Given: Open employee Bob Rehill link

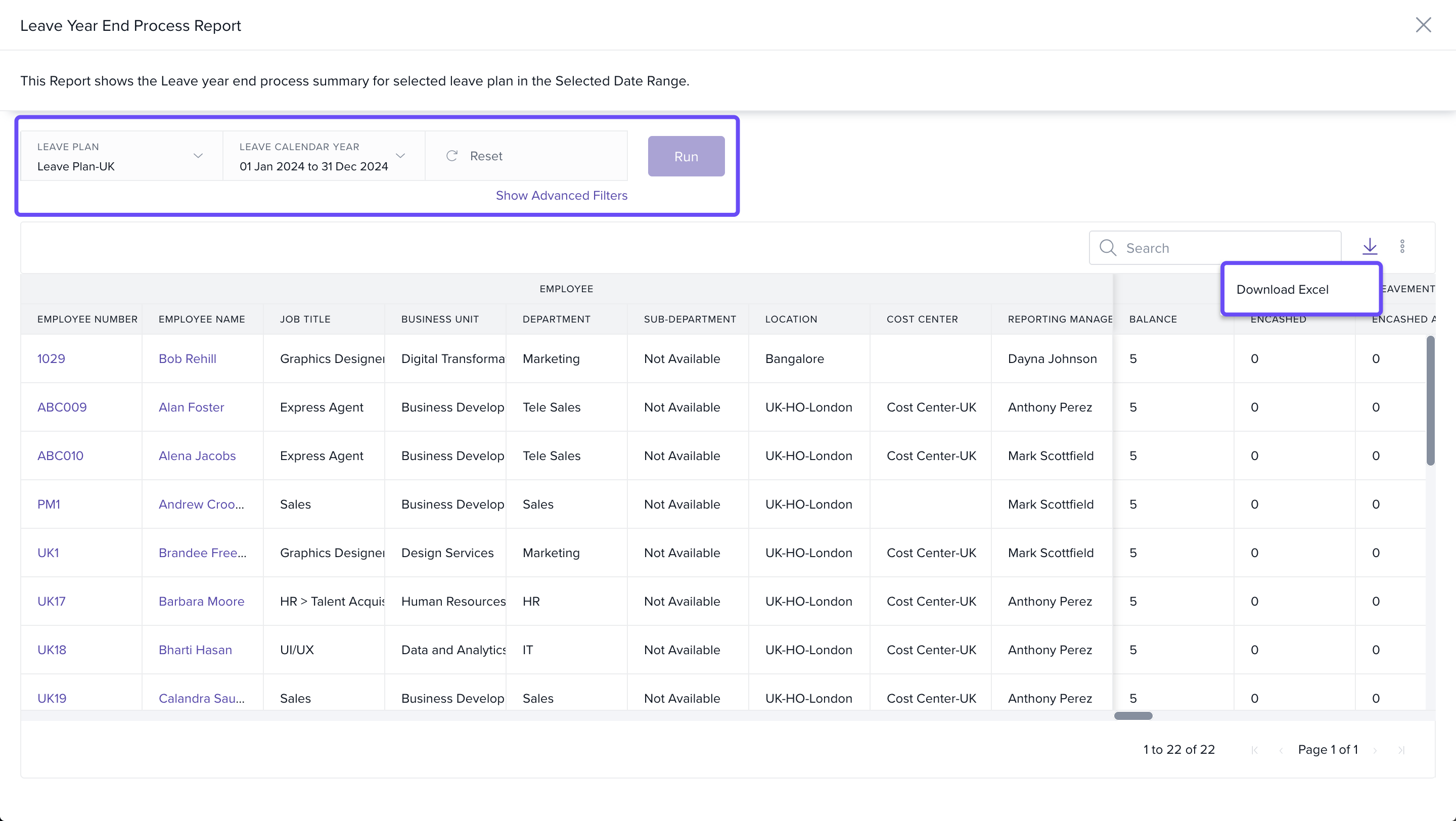Looking at the screenshot, I should [x=187, y=359].
